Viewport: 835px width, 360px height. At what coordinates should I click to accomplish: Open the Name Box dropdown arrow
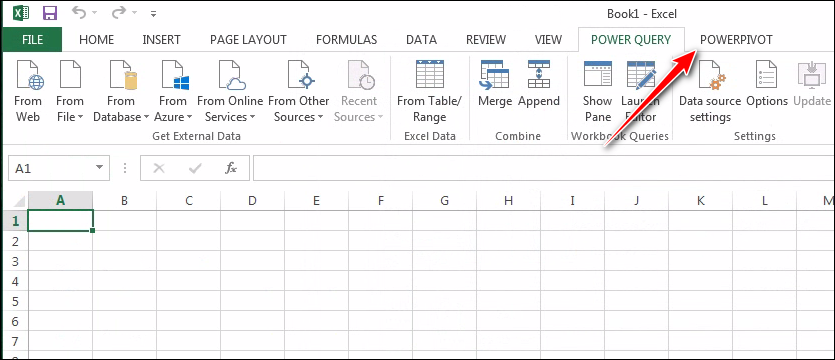100,168
